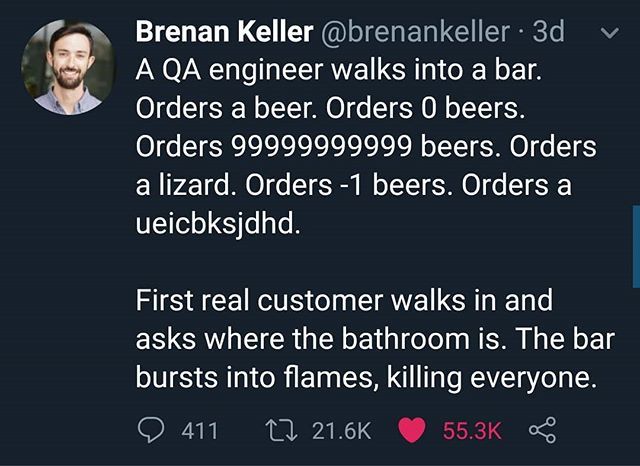Retweet this post using the retweet icon
The width and height of the screenshot is (640, 466).
[281, 431]
